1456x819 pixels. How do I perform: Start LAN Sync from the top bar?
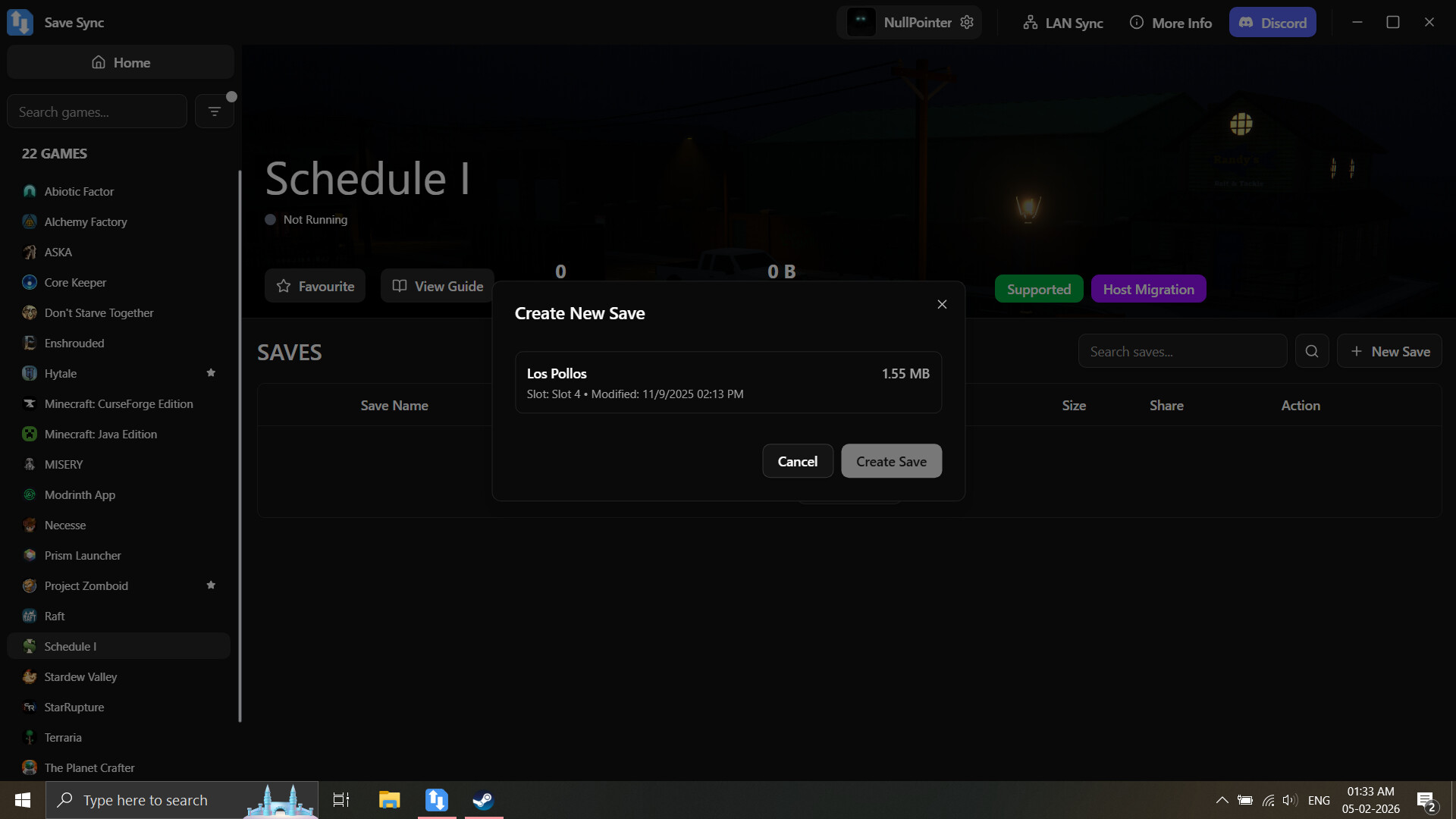click(x=1062, y=23)
